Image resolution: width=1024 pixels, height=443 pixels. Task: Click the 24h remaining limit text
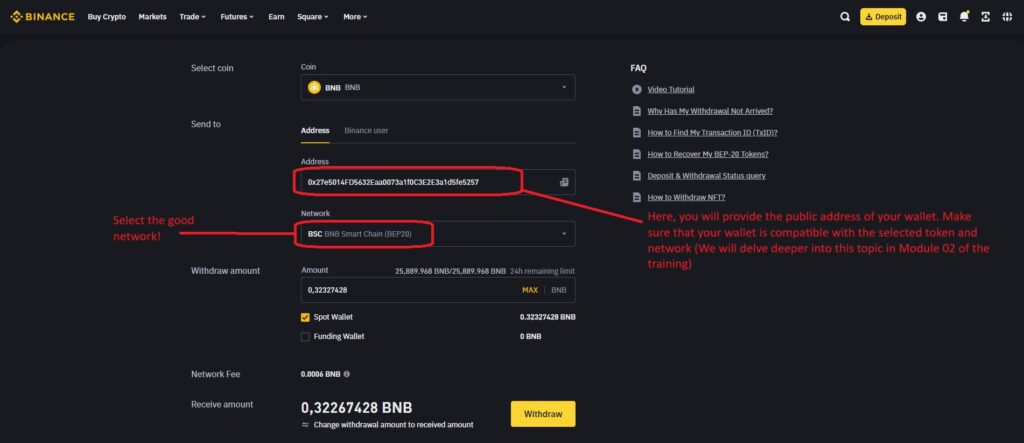point(542,271)
